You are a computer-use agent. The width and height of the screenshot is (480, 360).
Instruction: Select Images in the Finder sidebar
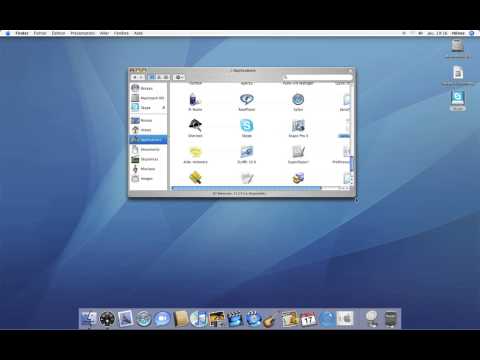148,178
